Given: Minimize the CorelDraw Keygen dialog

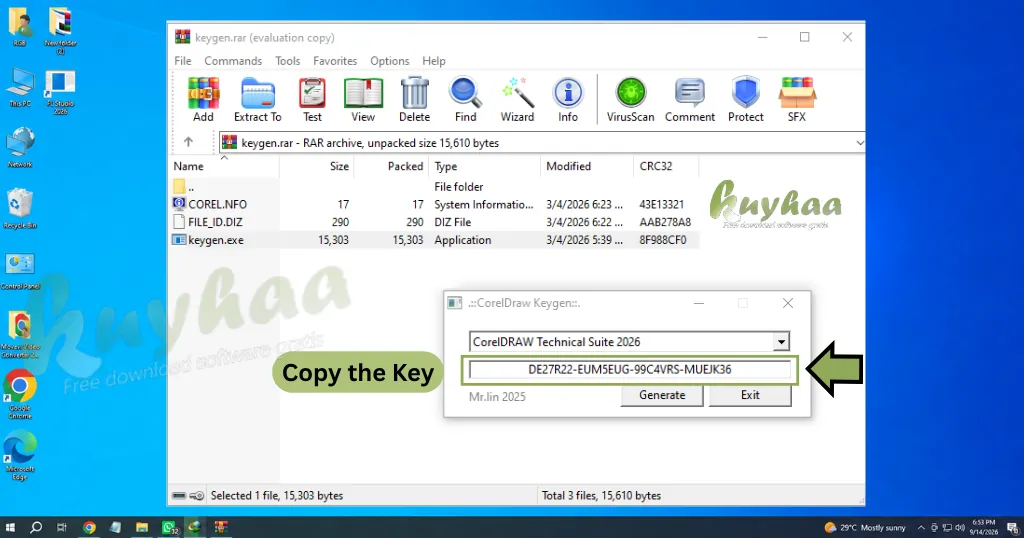Looking at the screenshot, I should tap(699, 303).
